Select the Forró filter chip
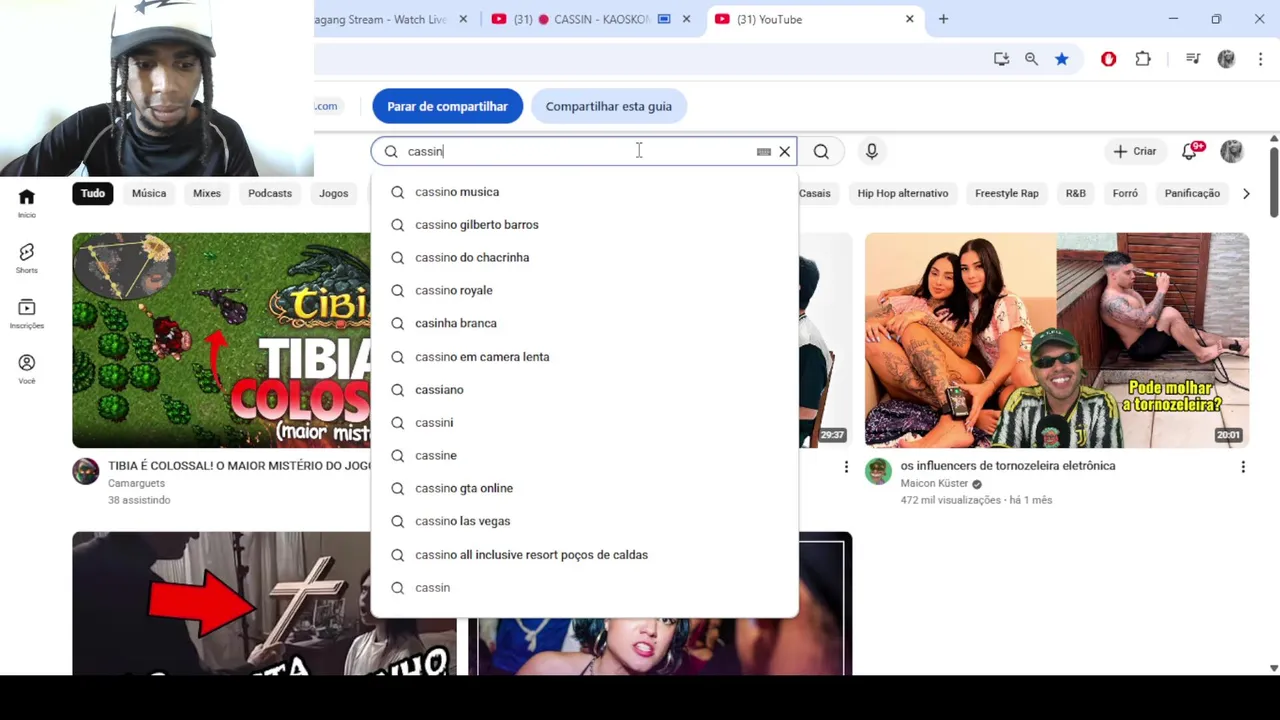The image size is (1280, 720). pyautogui.click(x=1125, y=193)
